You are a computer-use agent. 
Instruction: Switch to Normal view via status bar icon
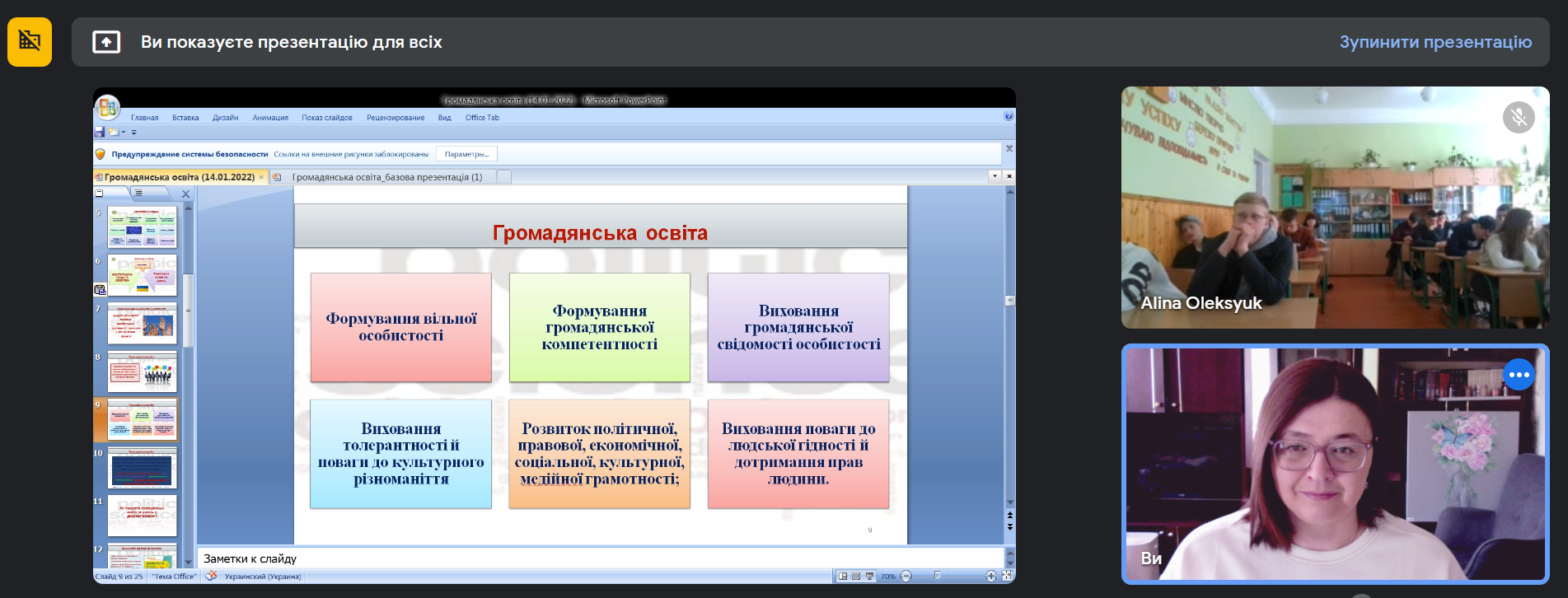[843, 577]
